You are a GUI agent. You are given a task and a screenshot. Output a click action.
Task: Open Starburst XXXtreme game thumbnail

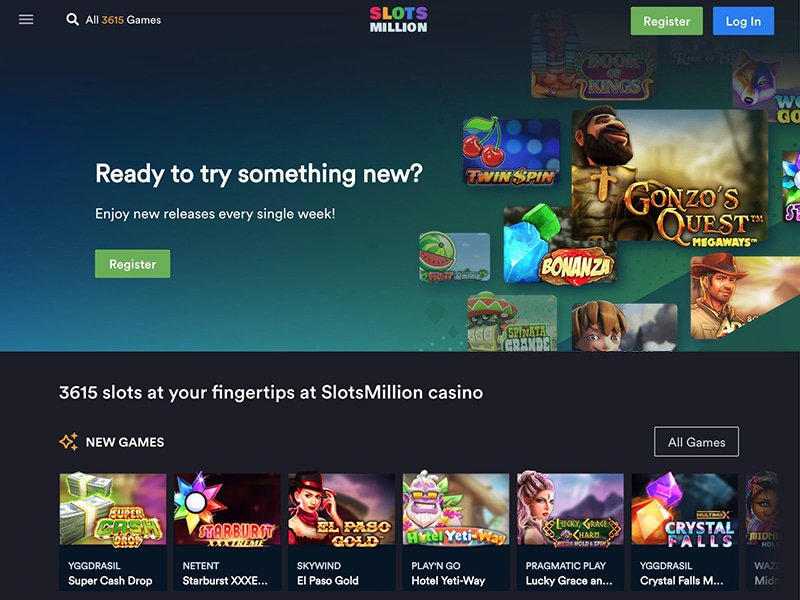pyautogui.click(x=227, y=509)
